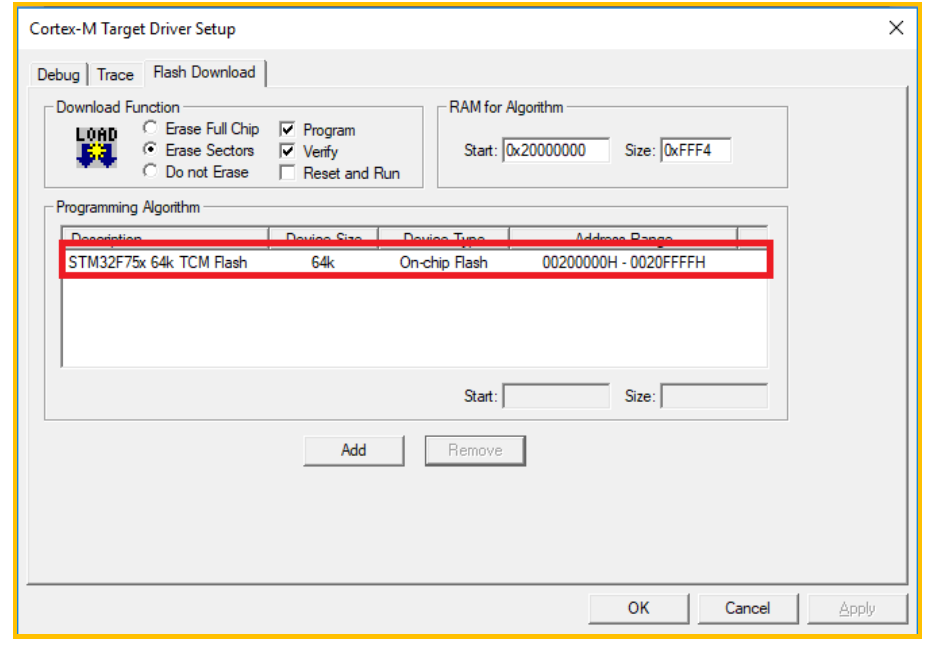
Task: Disable the Verify checkbox
Action: (288, 151)
